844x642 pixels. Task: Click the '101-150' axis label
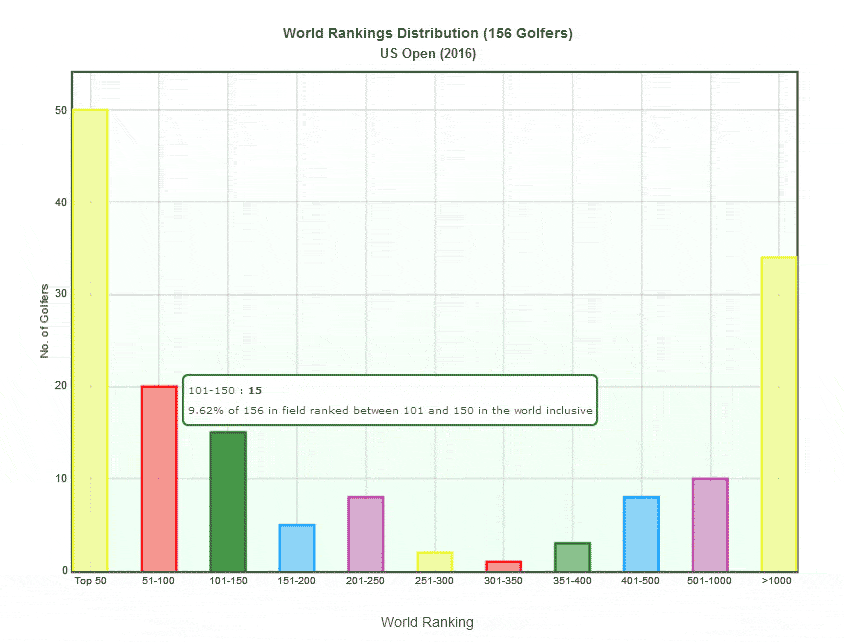(228, 581)
